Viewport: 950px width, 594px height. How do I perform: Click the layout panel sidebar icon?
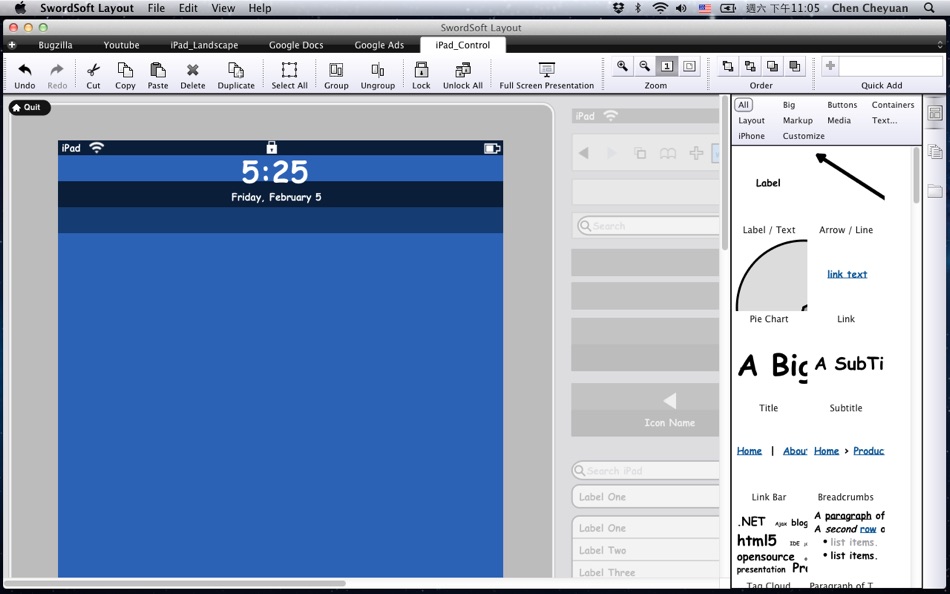click(935, 113)
